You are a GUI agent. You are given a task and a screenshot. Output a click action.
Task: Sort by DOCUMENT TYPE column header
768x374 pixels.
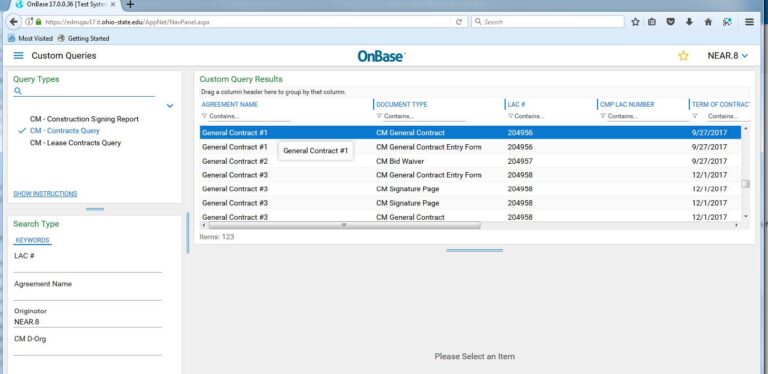[402, 104]
